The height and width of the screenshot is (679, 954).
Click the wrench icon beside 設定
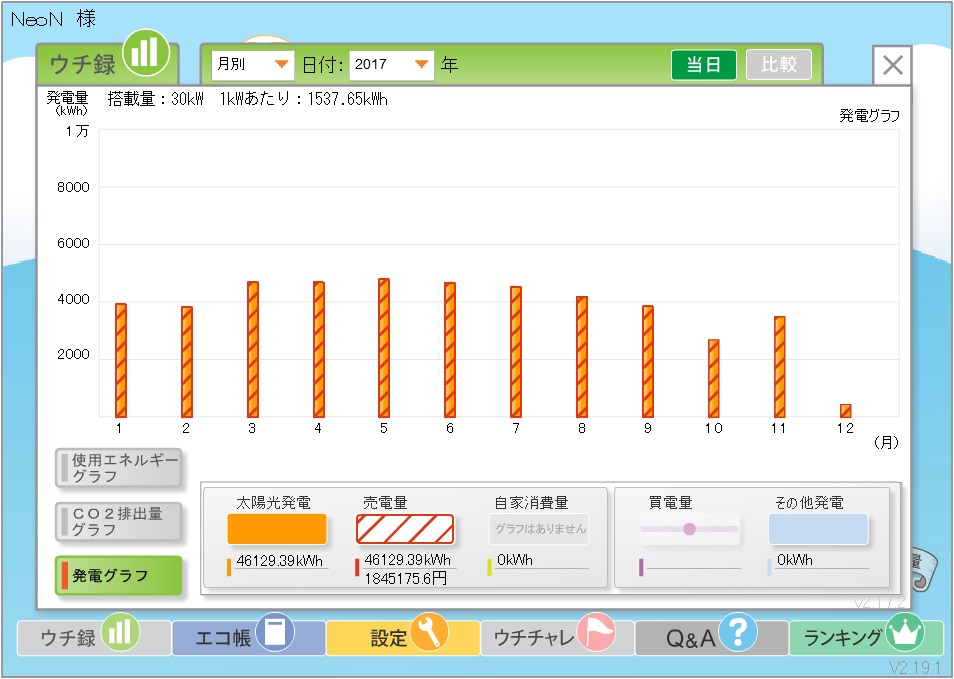pos(430,632)
